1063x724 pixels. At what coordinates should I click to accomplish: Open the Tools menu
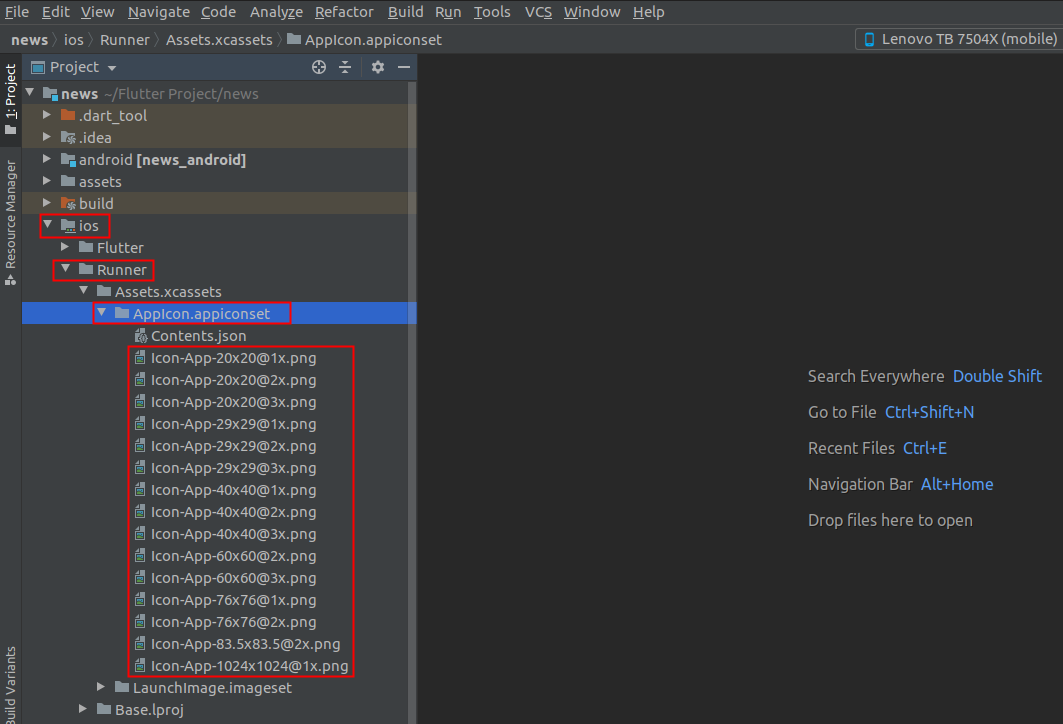(x=491, y=12)
